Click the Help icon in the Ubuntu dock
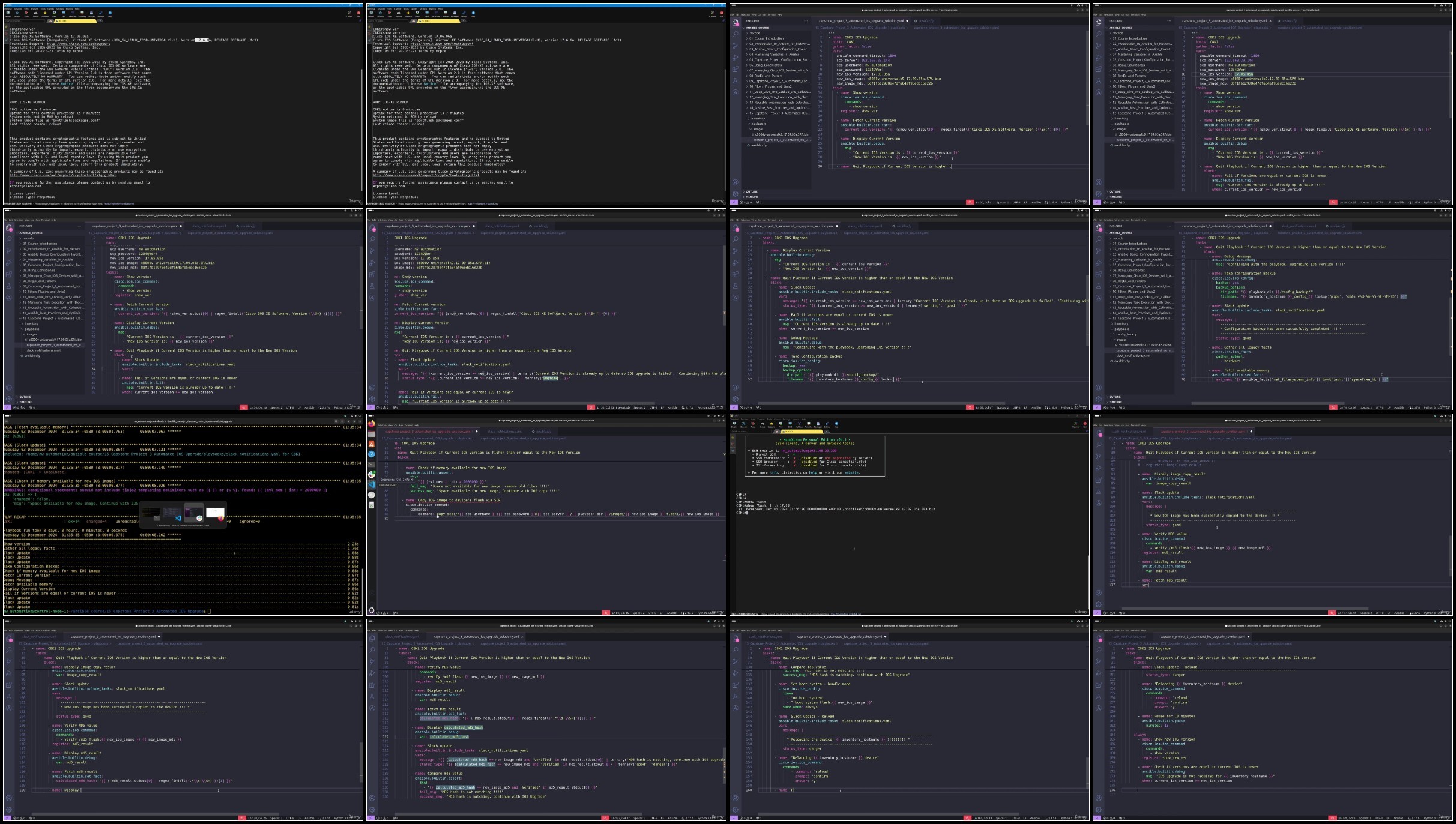The height and width of the screenshot is (824, 1456). 372,454
